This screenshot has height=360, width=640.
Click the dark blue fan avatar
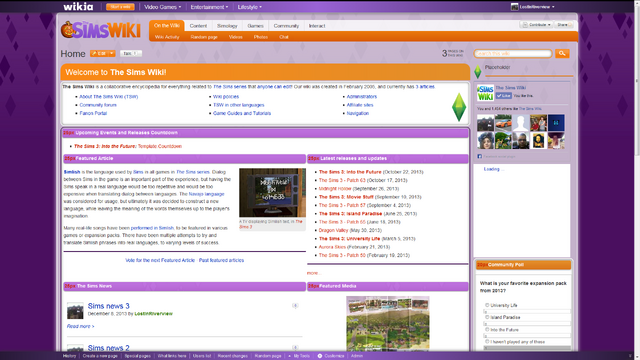coord(556,123)
